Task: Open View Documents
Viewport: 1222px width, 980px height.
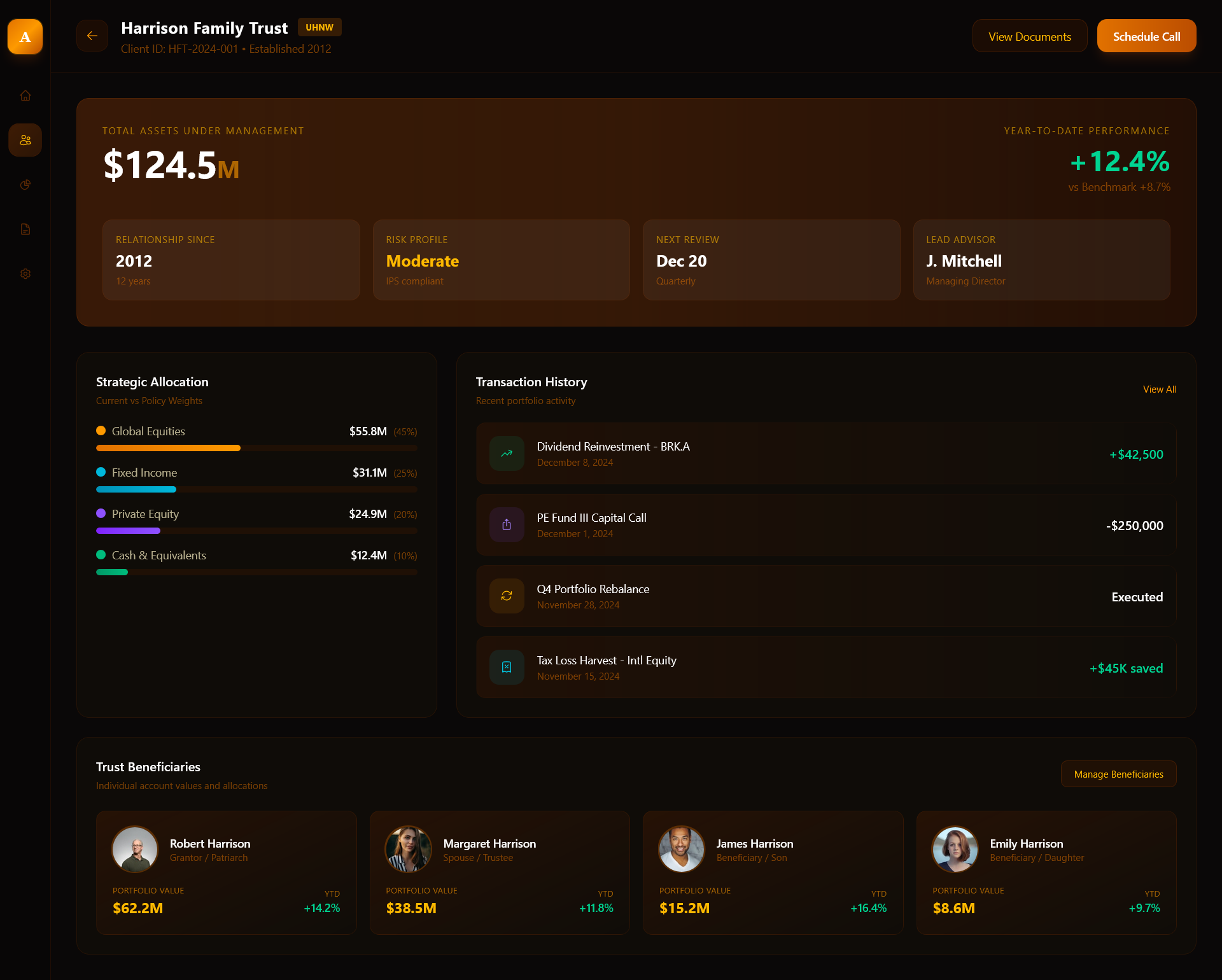Action: 1029,36
